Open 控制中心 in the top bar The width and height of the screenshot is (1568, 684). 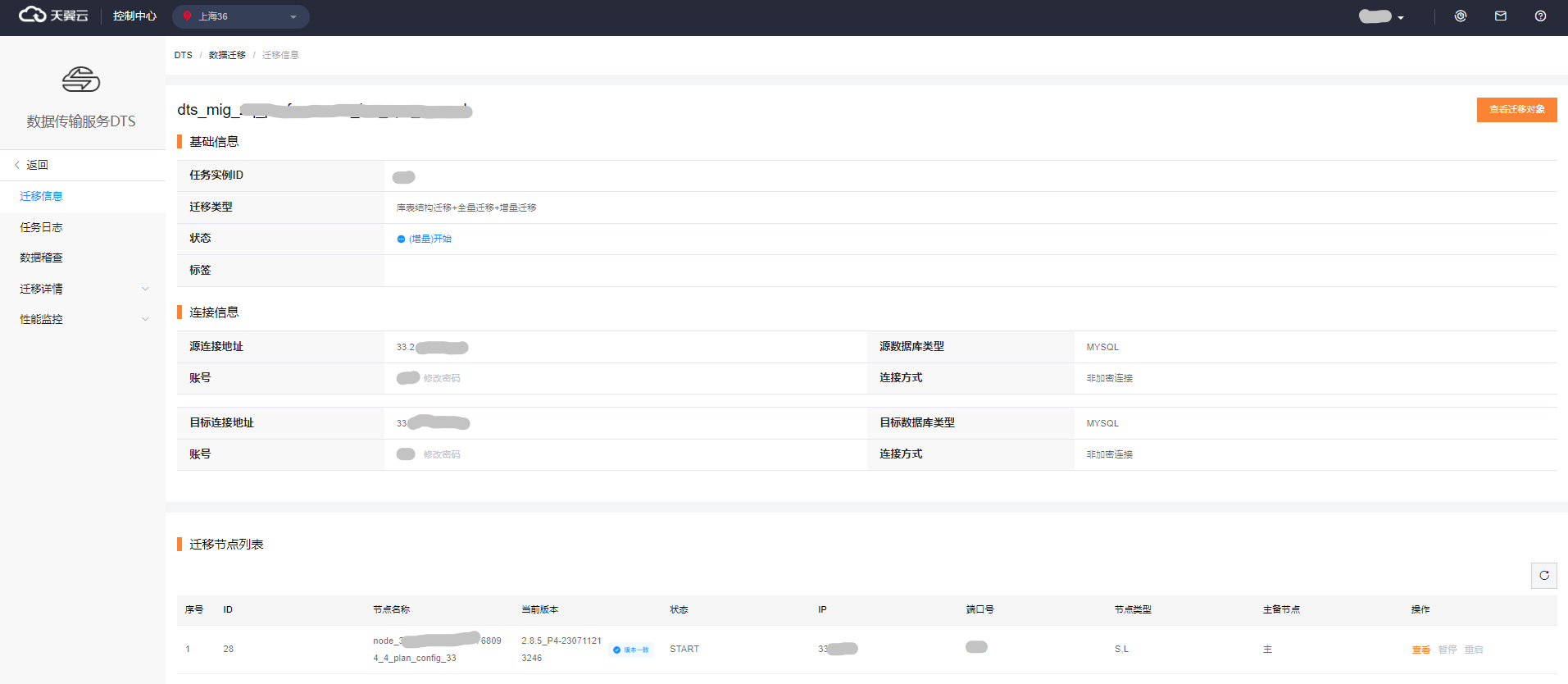click(134, 16)
